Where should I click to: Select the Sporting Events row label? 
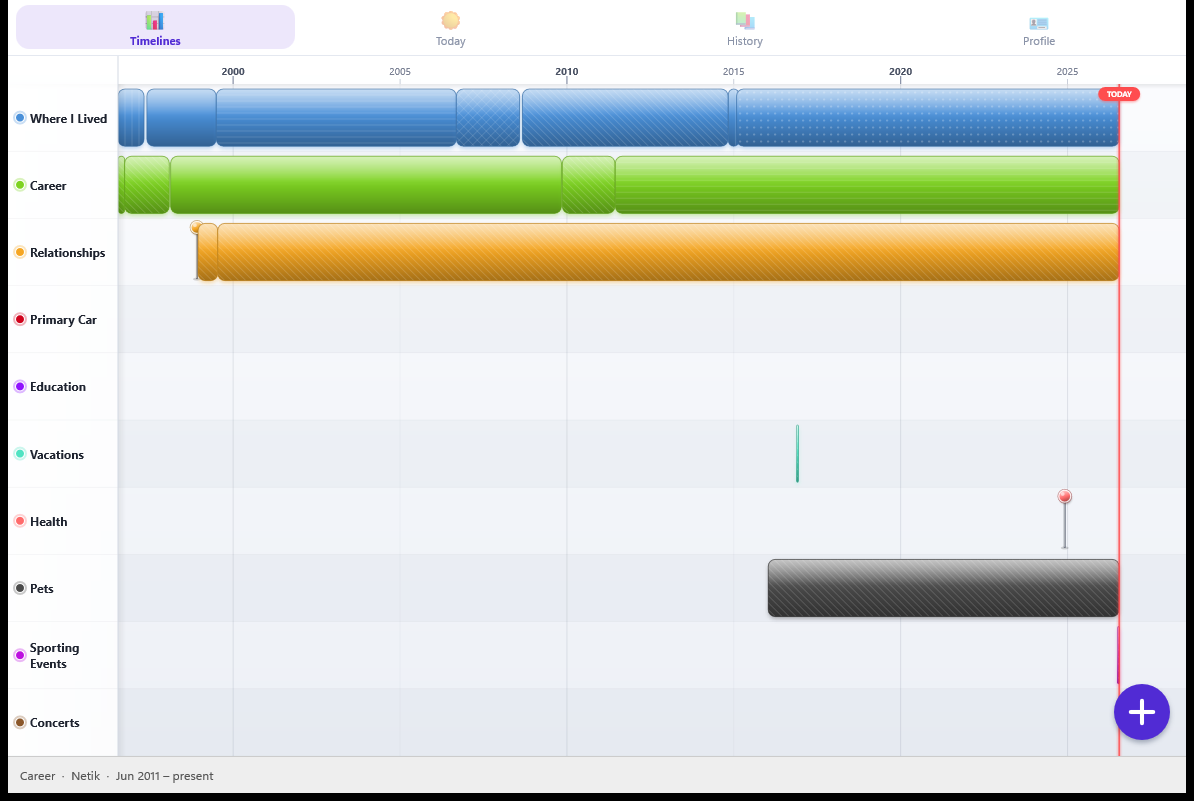click(55, 656)
